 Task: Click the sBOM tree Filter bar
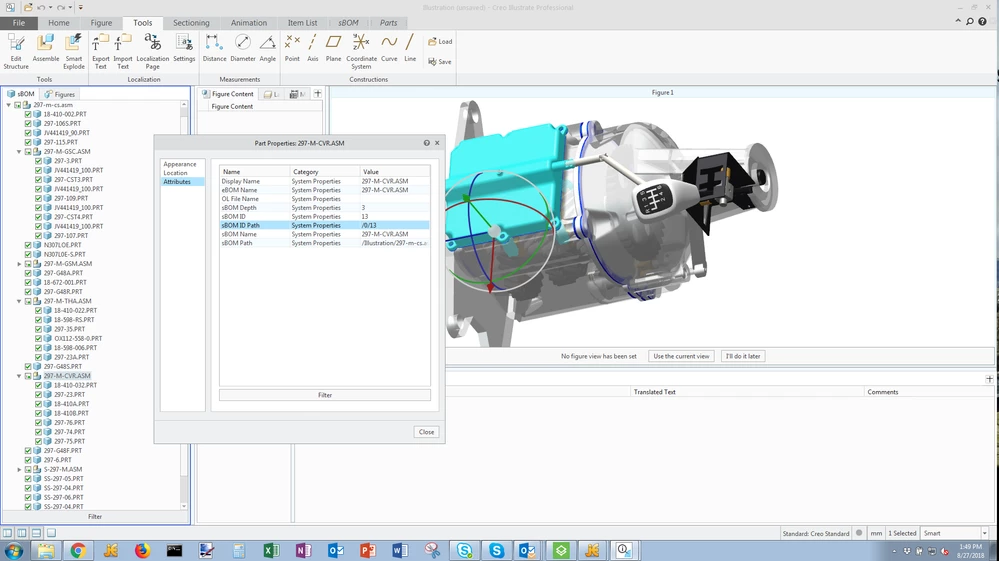click(x=95, y=516)
